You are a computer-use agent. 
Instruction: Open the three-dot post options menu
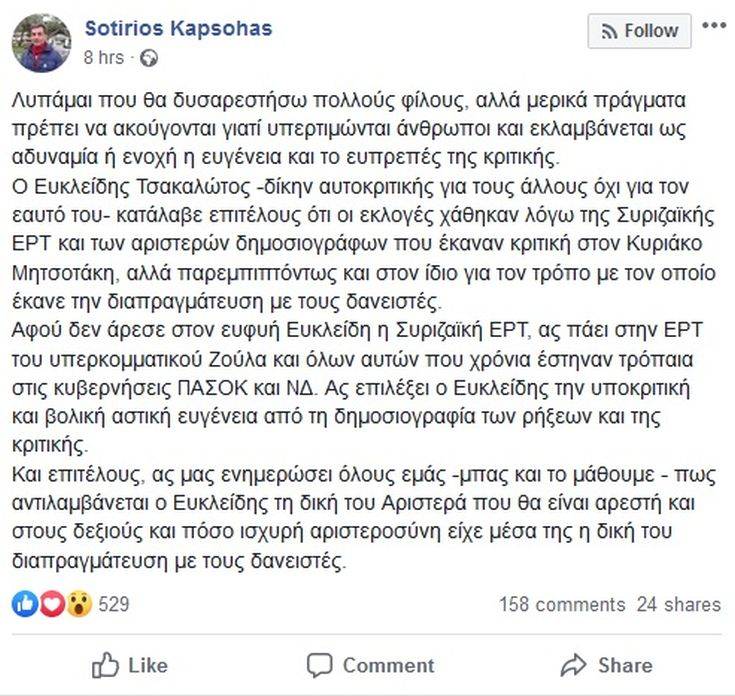click(714, 27)
